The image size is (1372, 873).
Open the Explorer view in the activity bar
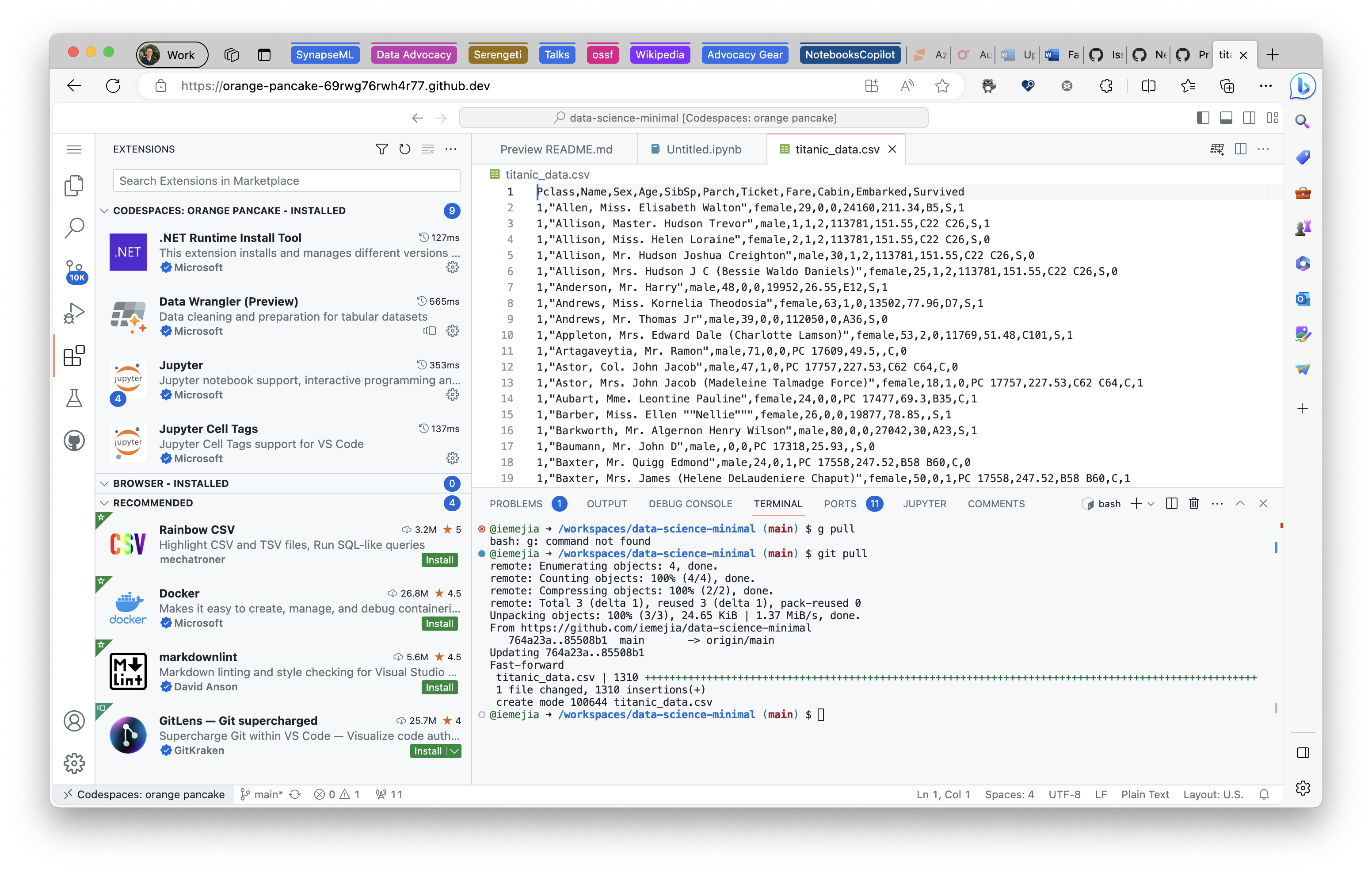coord(73,185)
